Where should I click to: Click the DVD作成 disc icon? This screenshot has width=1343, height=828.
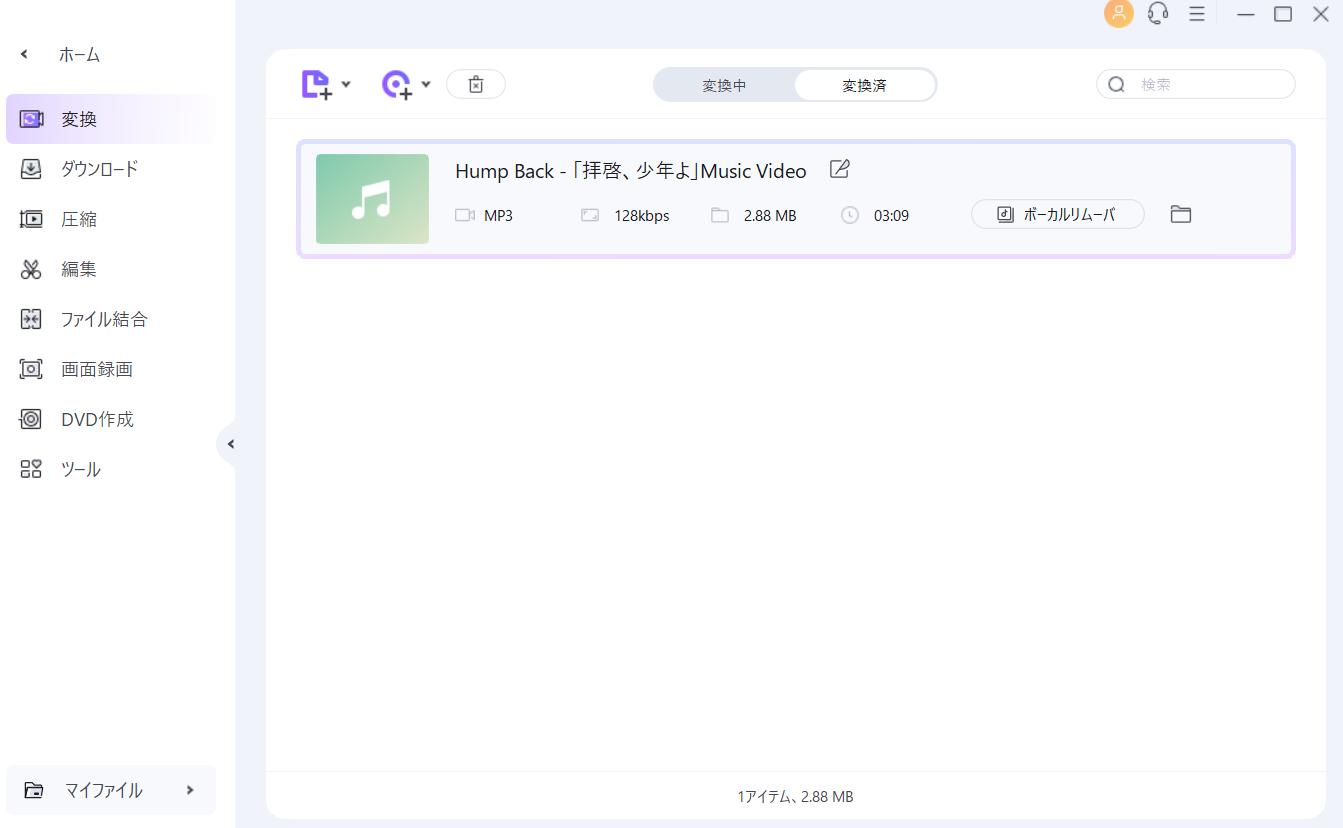click(x=31, y=419)
